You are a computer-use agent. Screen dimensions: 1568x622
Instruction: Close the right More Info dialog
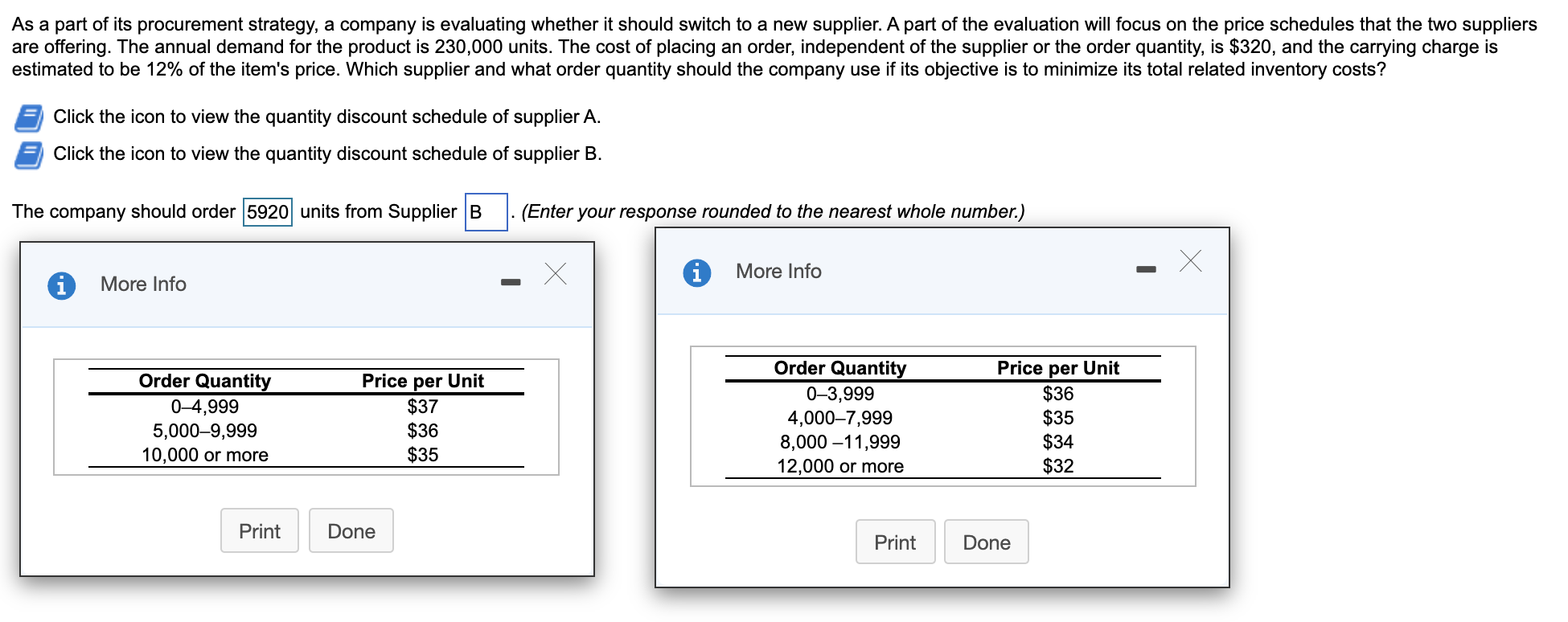coord(1190,261)
